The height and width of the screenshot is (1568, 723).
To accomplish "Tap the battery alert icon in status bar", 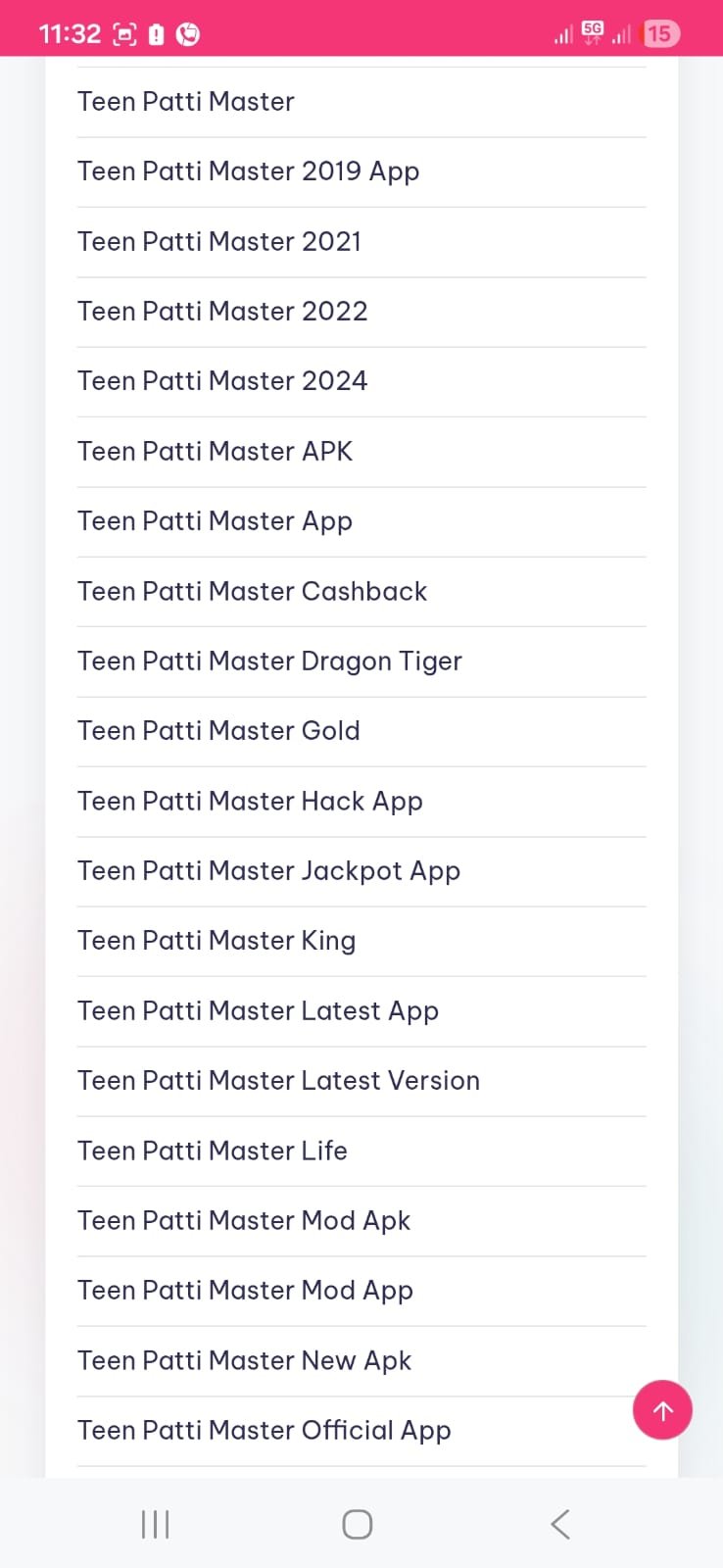I will 157,32.
